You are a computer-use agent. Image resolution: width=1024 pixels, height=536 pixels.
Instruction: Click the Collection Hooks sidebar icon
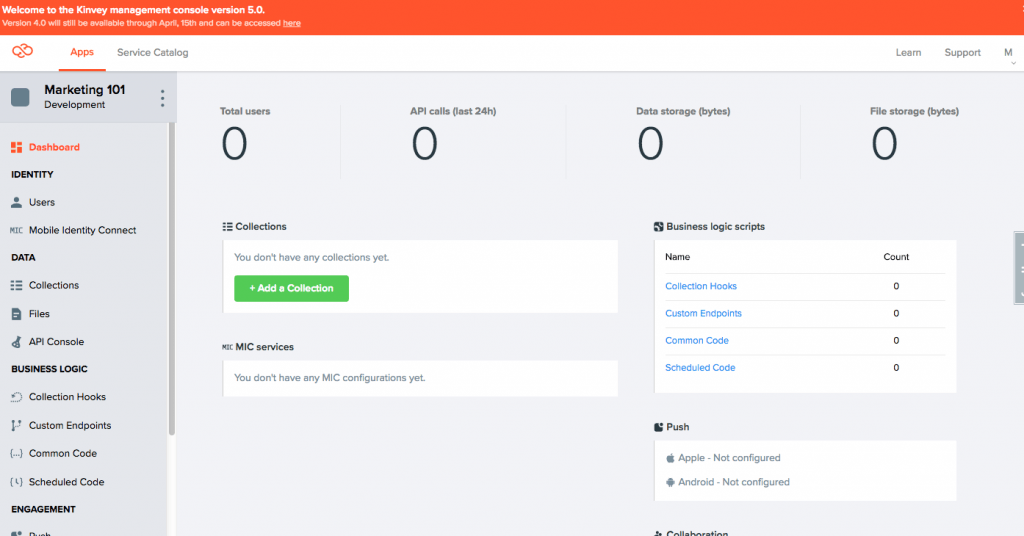[16, 397]
